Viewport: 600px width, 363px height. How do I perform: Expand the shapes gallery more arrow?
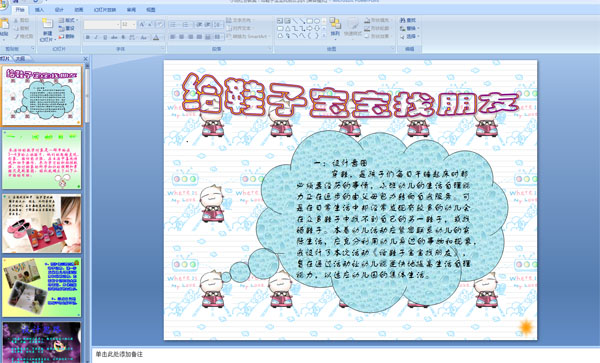[324, 36]
